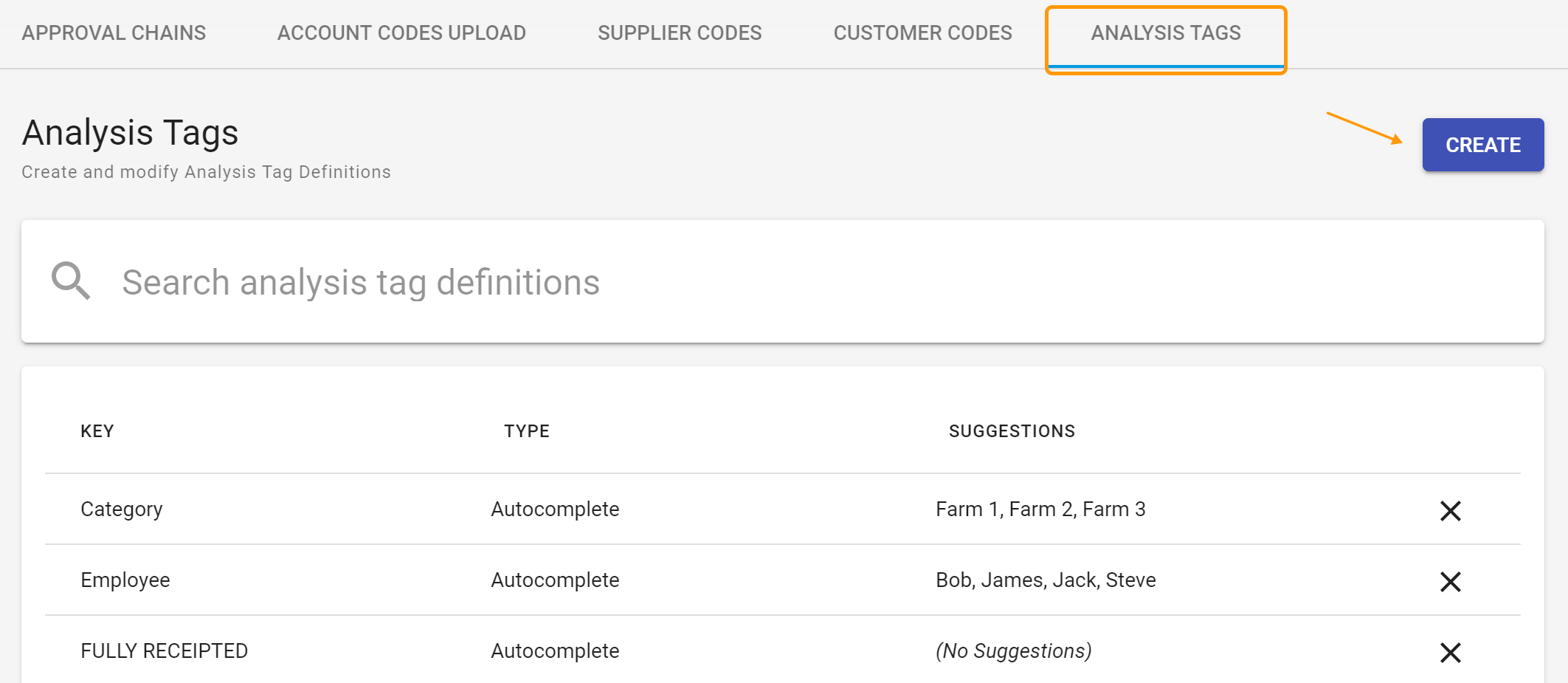Click the KEY column header
This screenshot has height=683, width=1568.
(97, 431)
